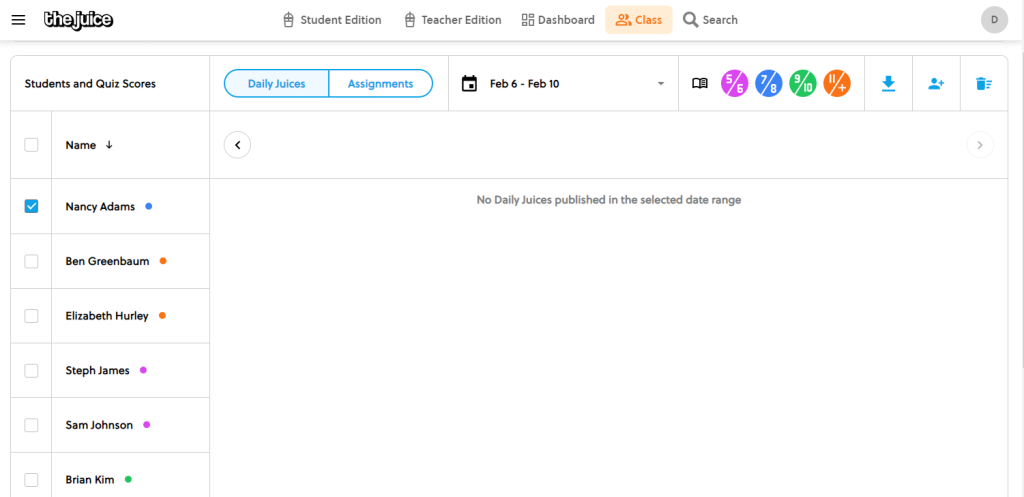
Task: Click the open book reading level icon
Action: [699, 84]
